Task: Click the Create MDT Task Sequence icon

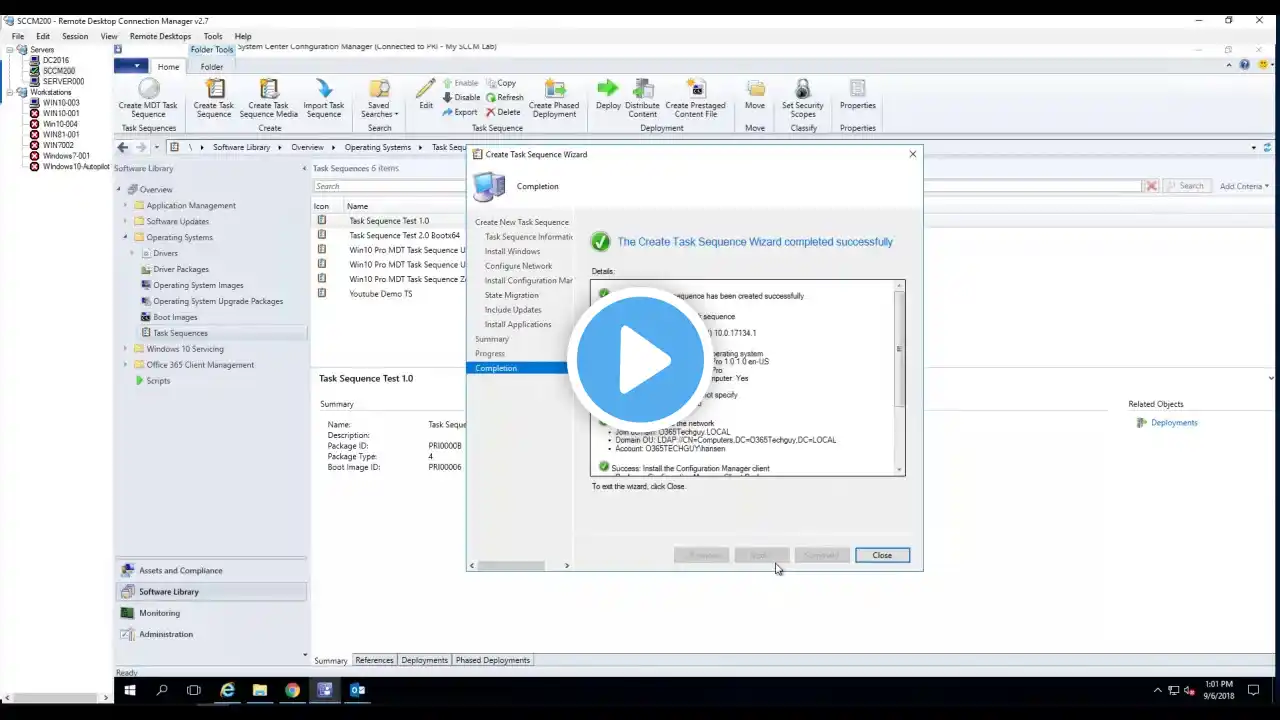Action: coord(148,89)
